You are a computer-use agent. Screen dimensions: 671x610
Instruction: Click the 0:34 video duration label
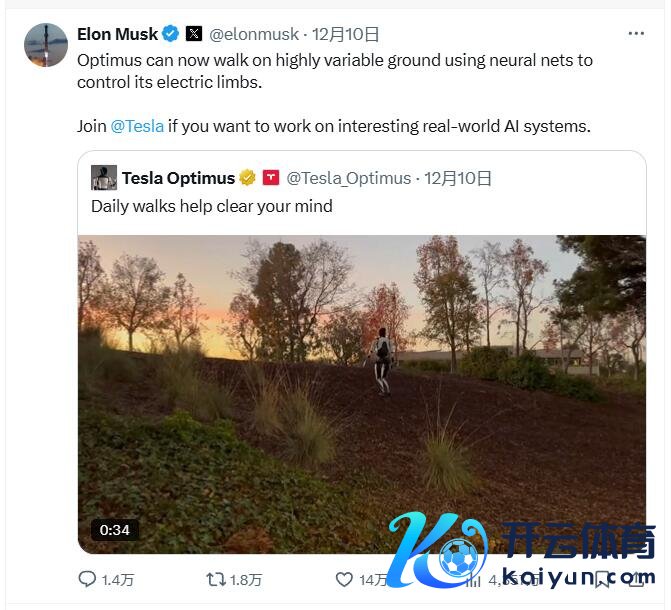click(x=114, y=530)
